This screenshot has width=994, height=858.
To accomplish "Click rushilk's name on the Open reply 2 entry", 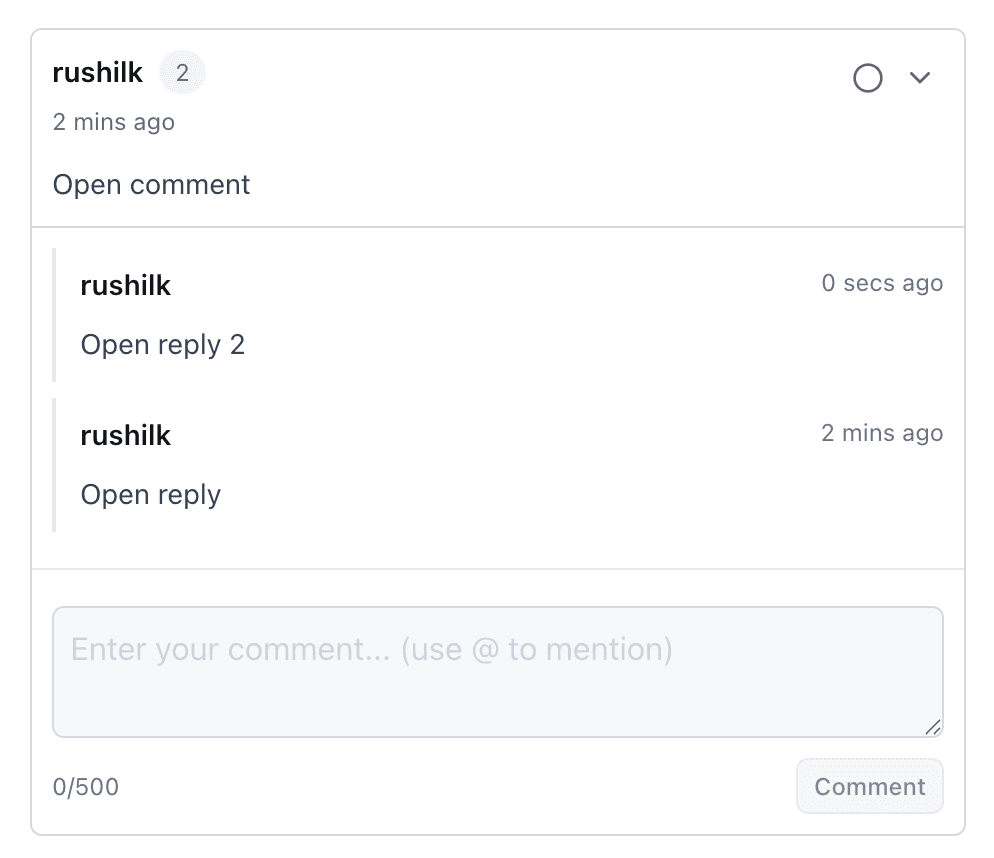I will 125,285.
